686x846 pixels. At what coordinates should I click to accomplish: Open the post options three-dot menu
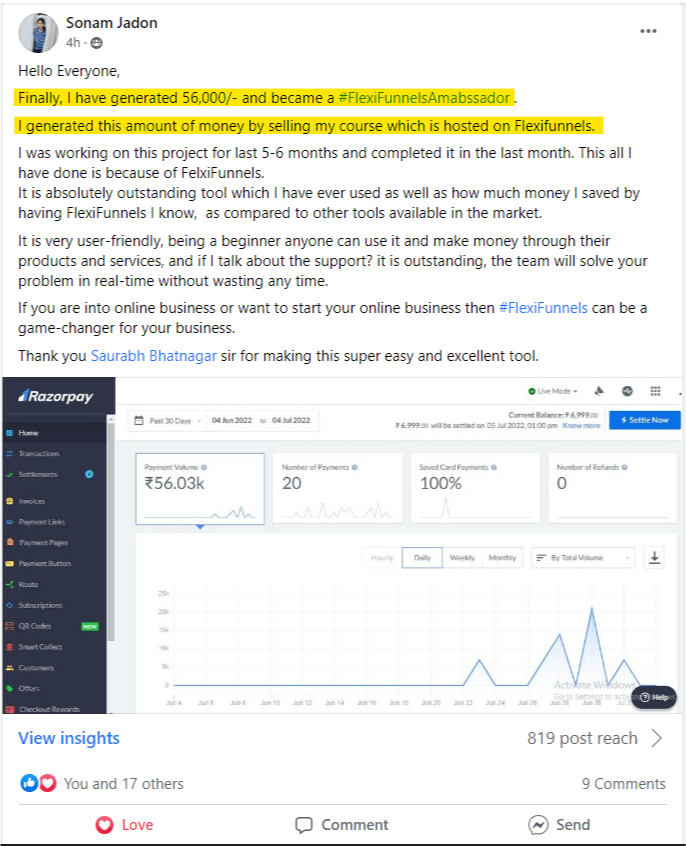(x=648, y=31)
